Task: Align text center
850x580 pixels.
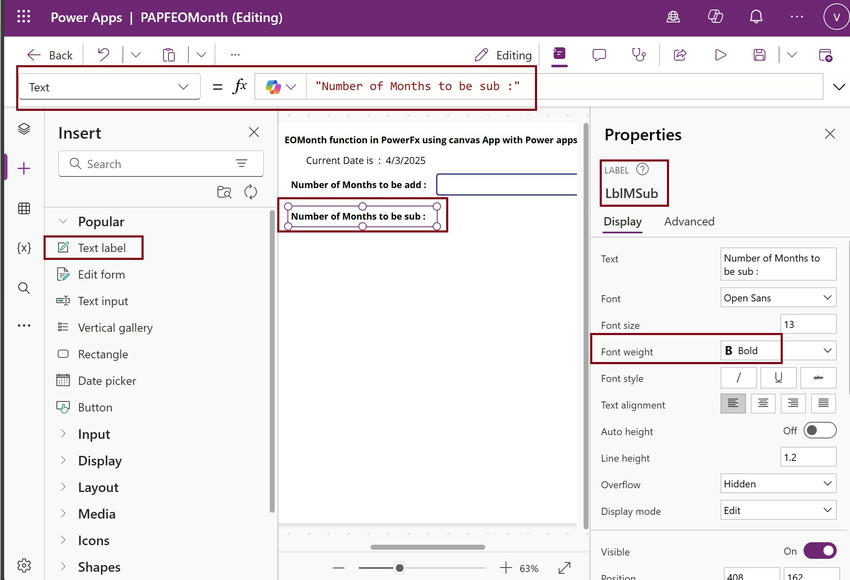Action: click(763, 403)
